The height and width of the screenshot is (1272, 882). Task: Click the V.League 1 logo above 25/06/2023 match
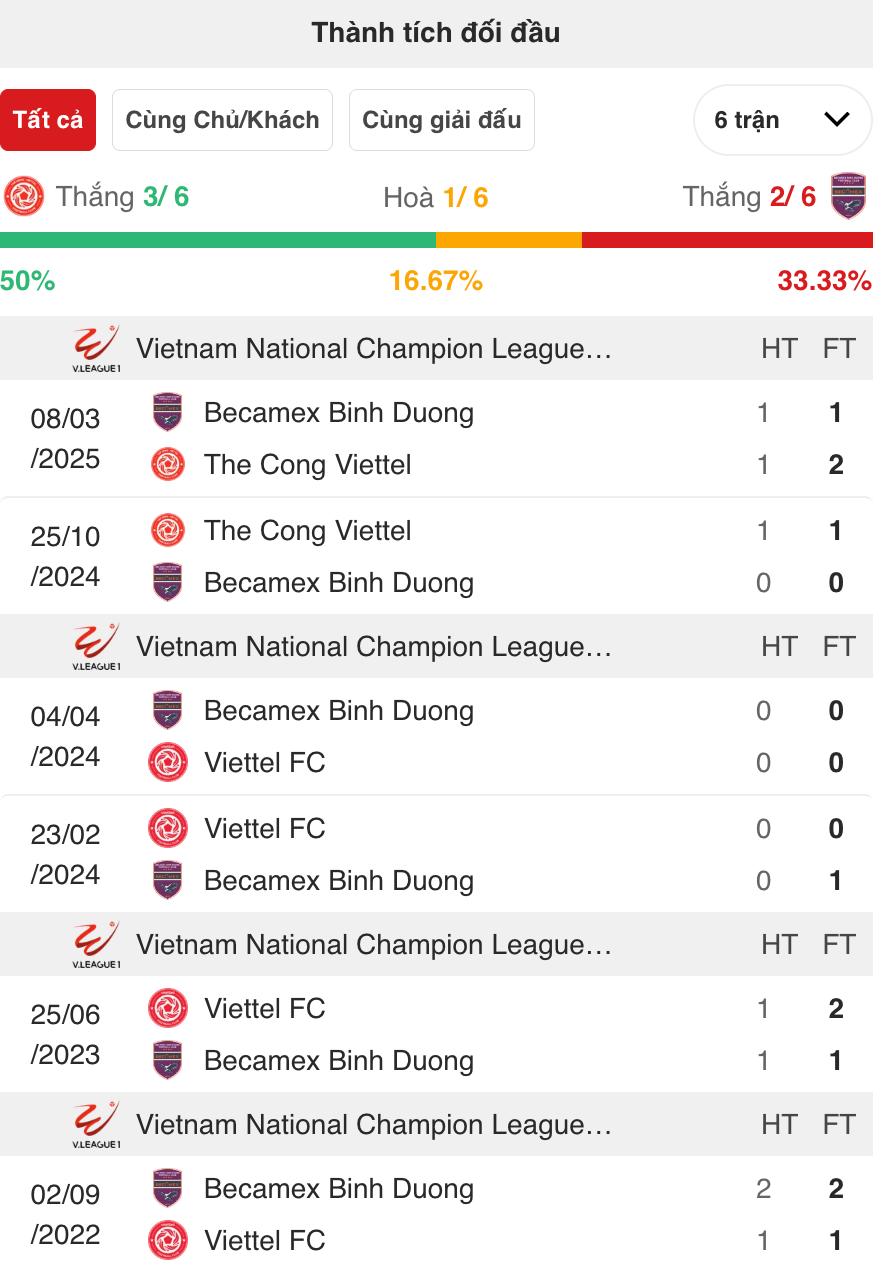click(x=97, y=944)
